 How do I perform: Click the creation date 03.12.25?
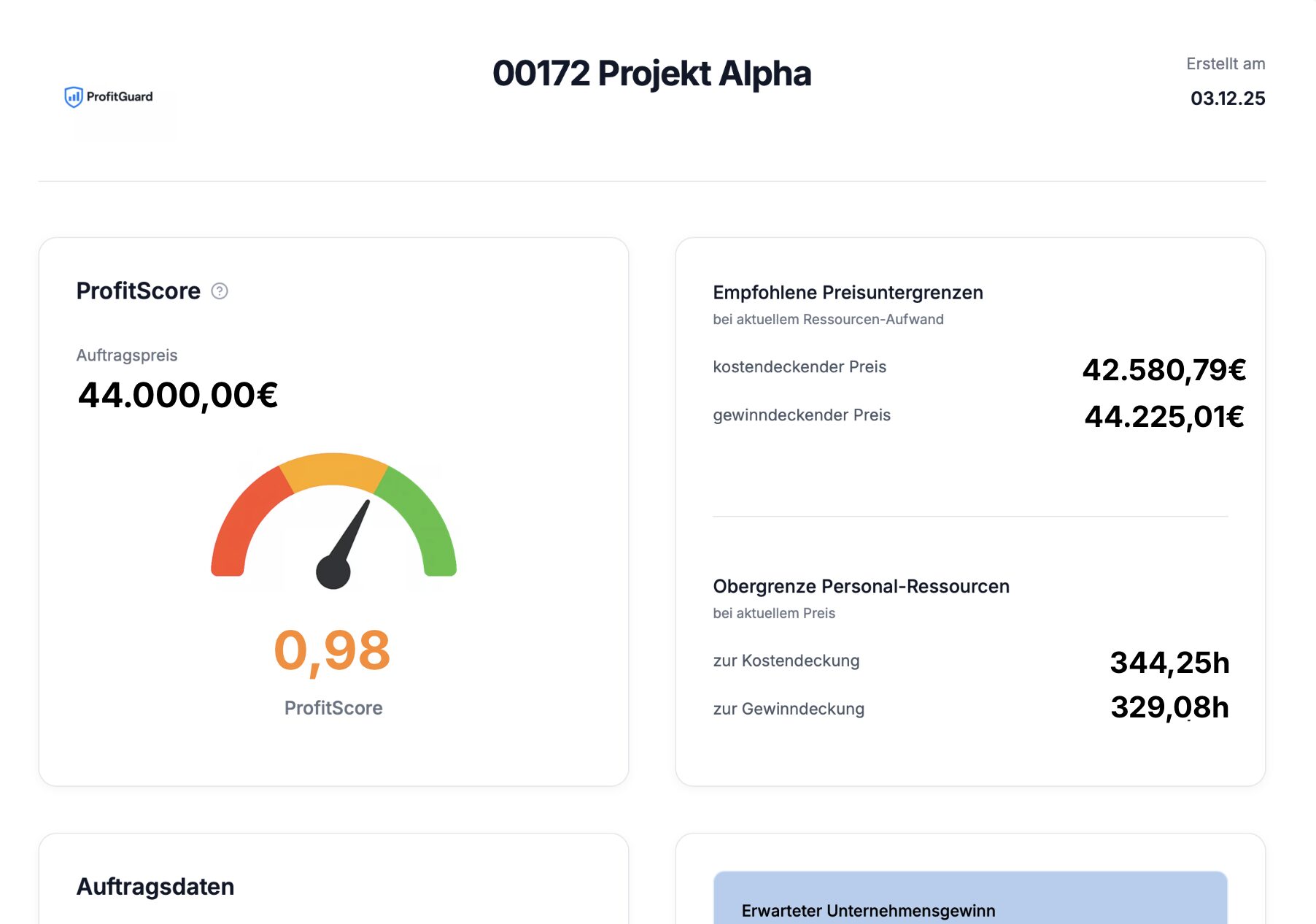pyautogui.click(x=1227, y=99)
